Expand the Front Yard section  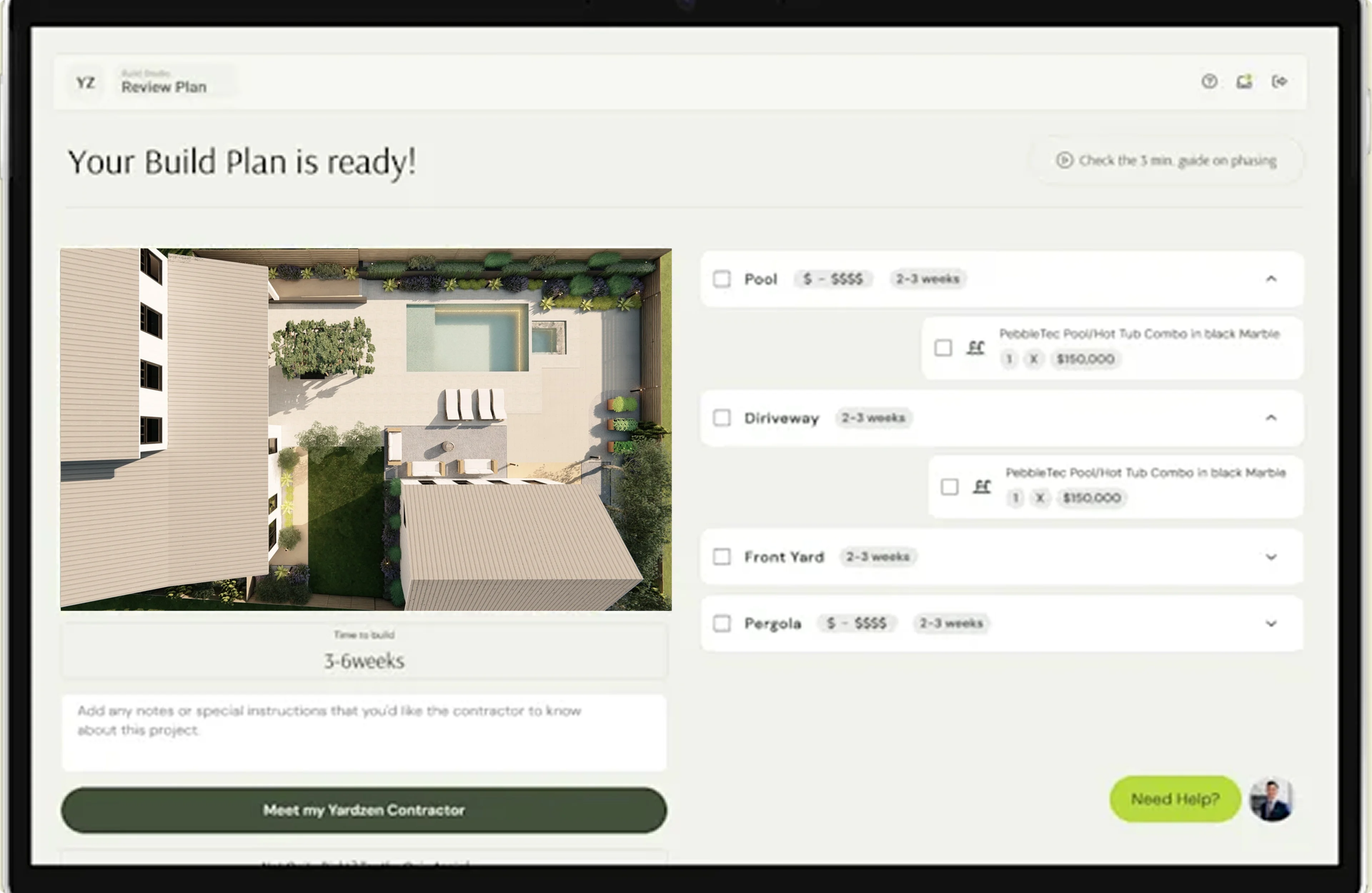pyautogui.click(x=1271, y=557)
